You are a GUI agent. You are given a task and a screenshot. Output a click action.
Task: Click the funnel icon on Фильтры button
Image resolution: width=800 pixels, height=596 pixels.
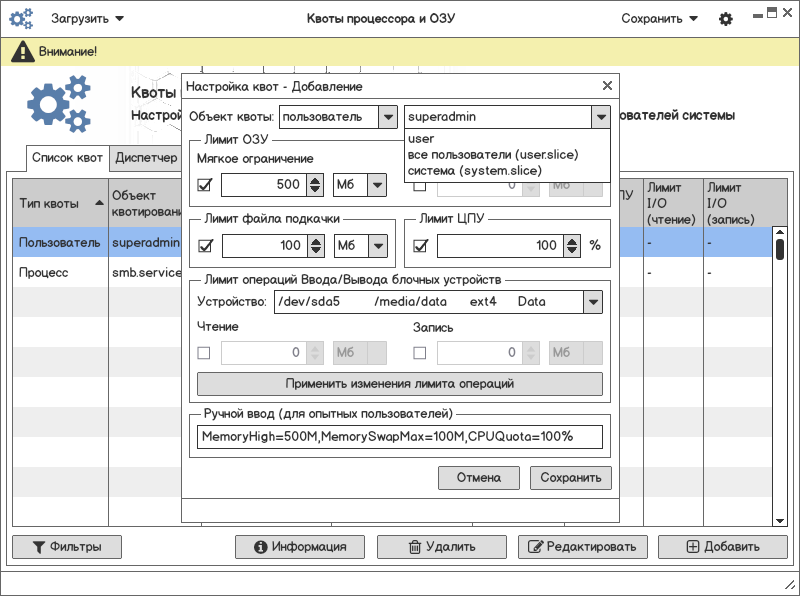click(x=39, y=547)
